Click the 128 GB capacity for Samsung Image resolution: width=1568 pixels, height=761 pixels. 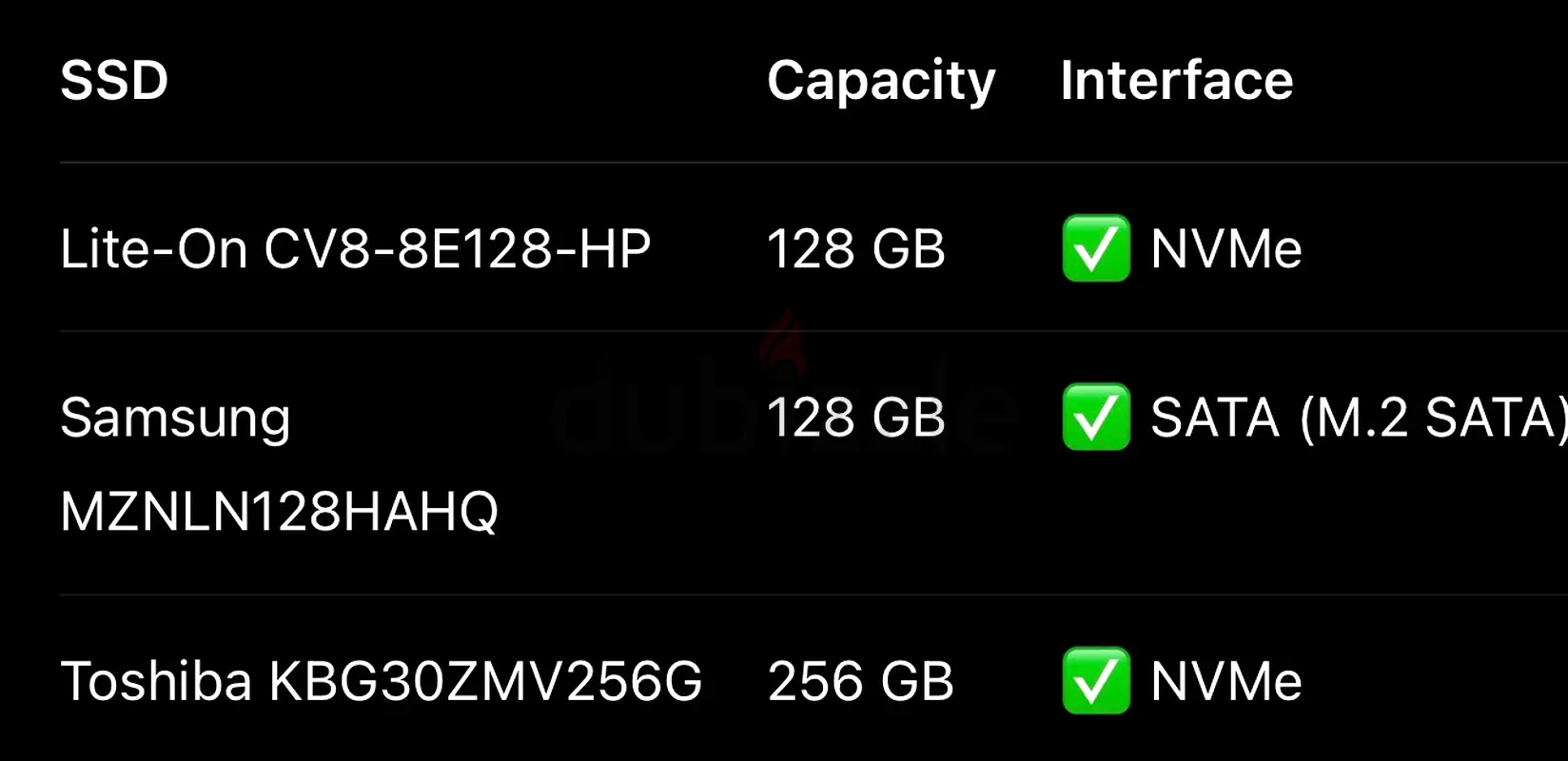pyautogui.click(x=856, y=418)
